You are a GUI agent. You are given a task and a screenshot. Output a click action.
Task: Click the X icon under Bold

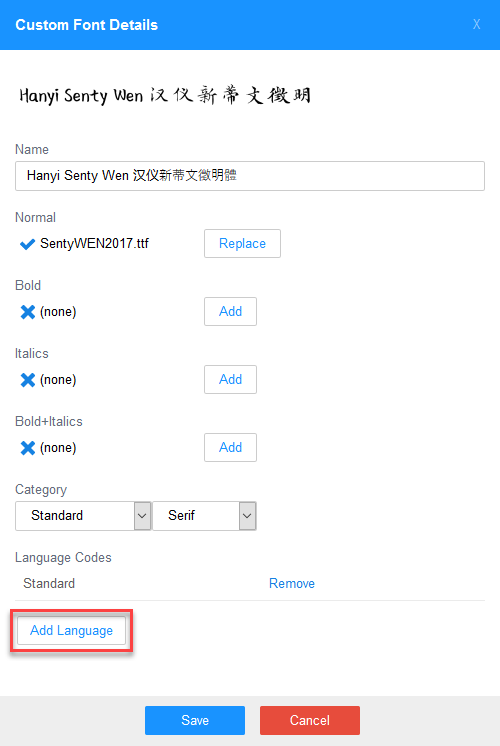coord(28,312)
